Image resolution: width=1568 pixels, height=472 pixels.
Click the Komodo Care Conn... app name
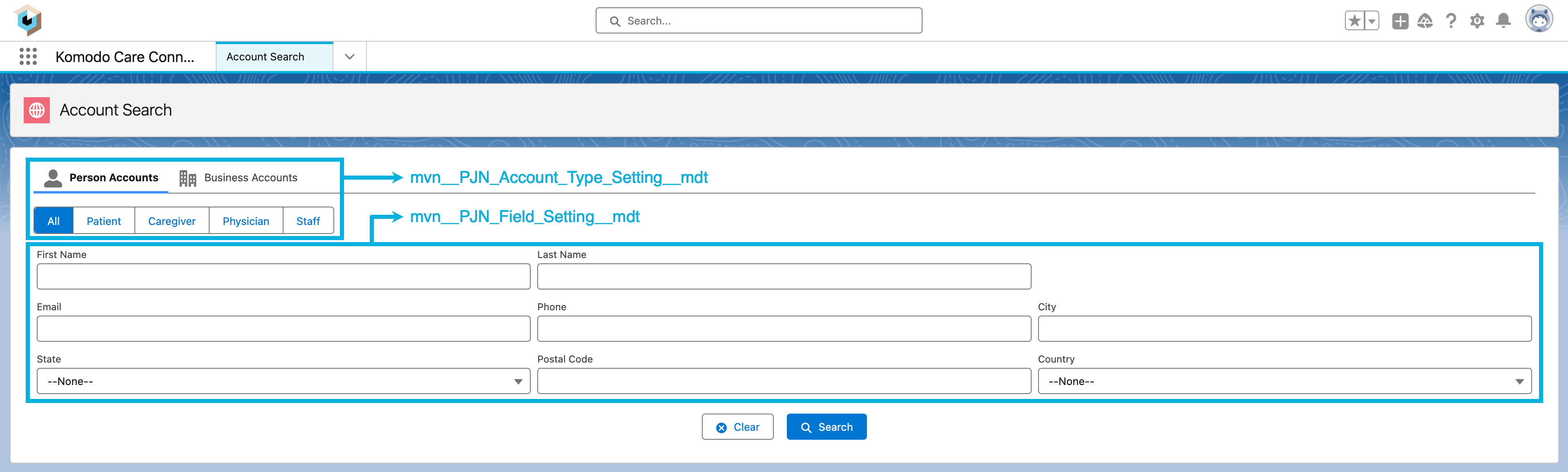[x=125, y=57]
